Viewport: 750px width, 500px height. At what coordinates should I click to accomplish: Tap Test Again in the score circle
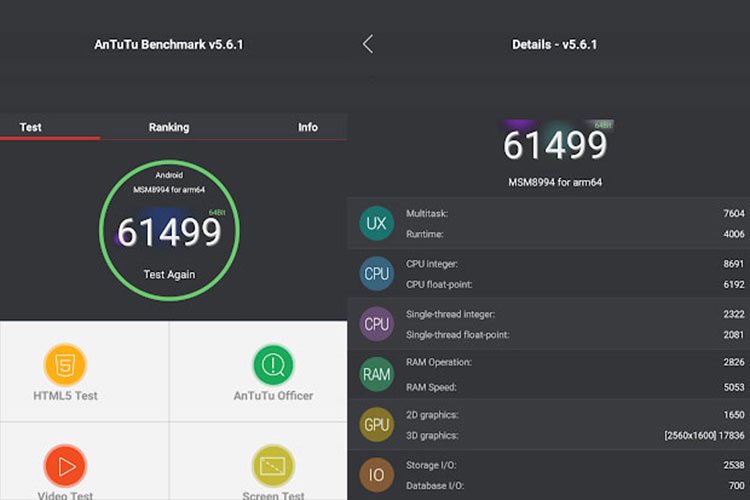(x=169, y=275)
